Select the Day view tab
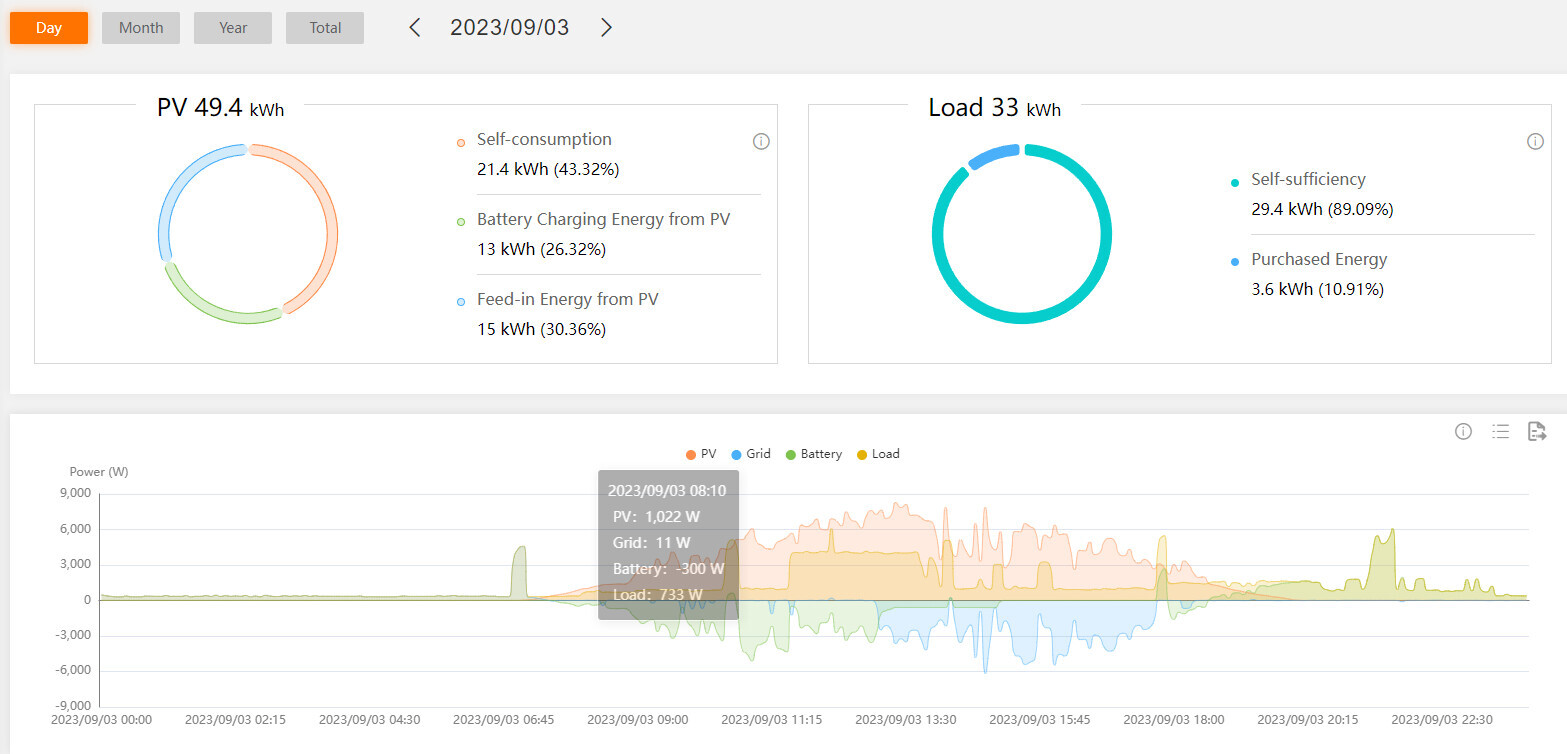This screenshot has width=1567, height=754. (x=49, y=28)
